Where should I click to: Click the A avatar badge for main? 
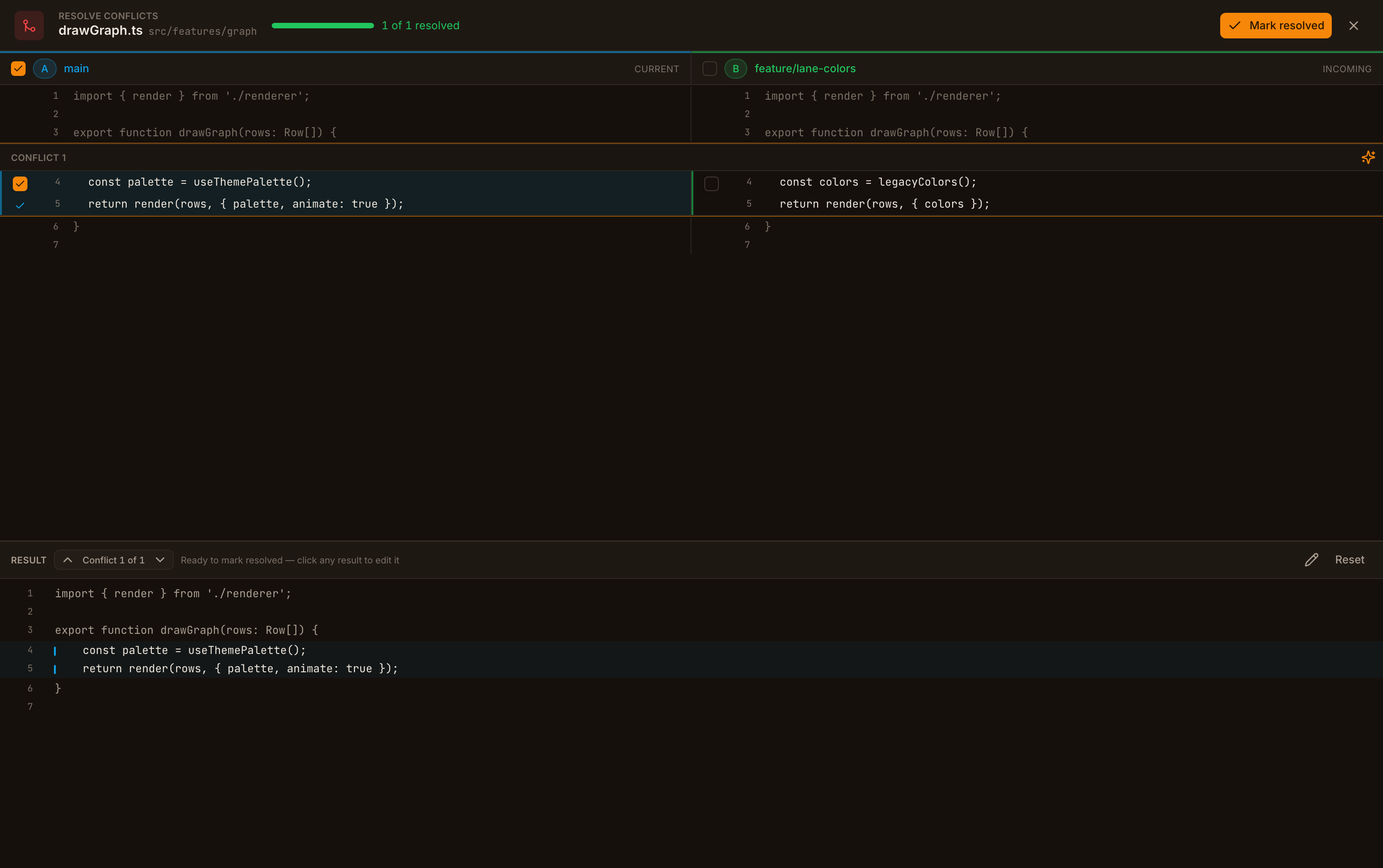click(x=45, y=68)
